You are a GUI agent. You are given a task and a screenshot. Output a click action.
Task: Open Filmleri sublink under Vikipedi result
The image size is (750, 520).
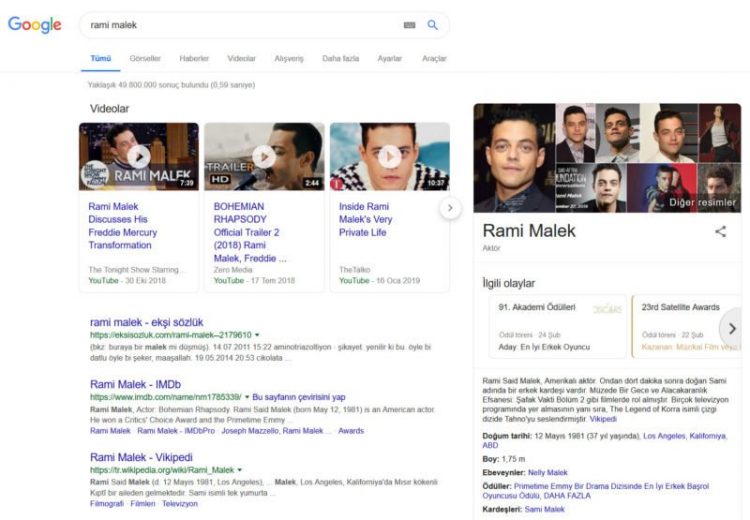coord(143,503)
